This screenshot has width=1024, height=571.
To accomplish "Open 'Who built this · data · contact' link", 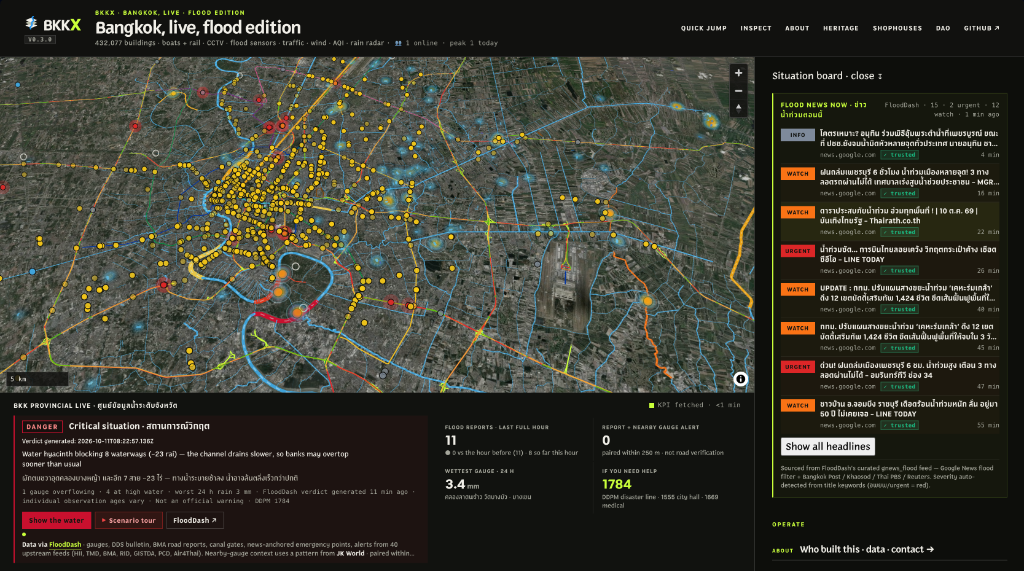I will (867, 549).
